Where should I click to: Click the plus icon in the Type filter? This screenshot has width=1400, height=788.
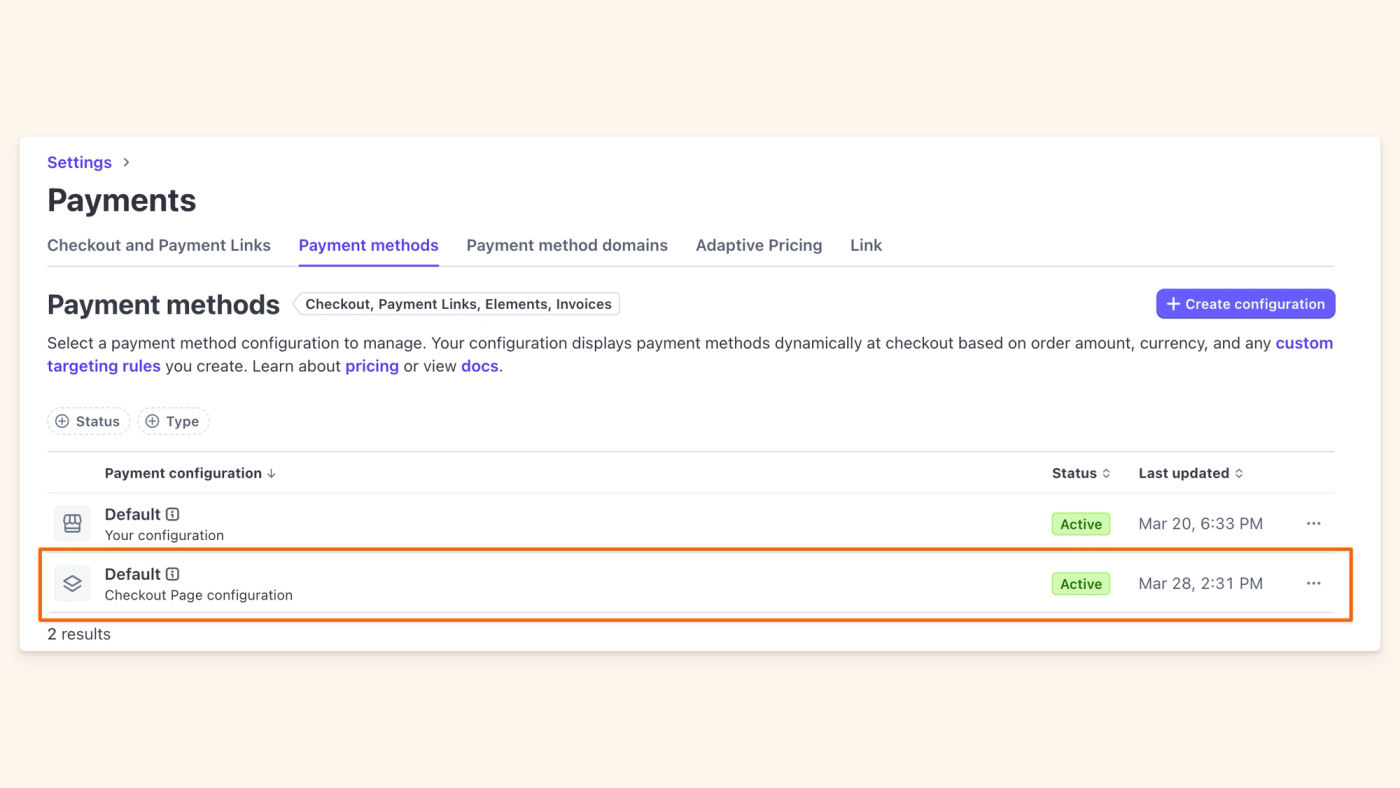click(x=152, y=422)
